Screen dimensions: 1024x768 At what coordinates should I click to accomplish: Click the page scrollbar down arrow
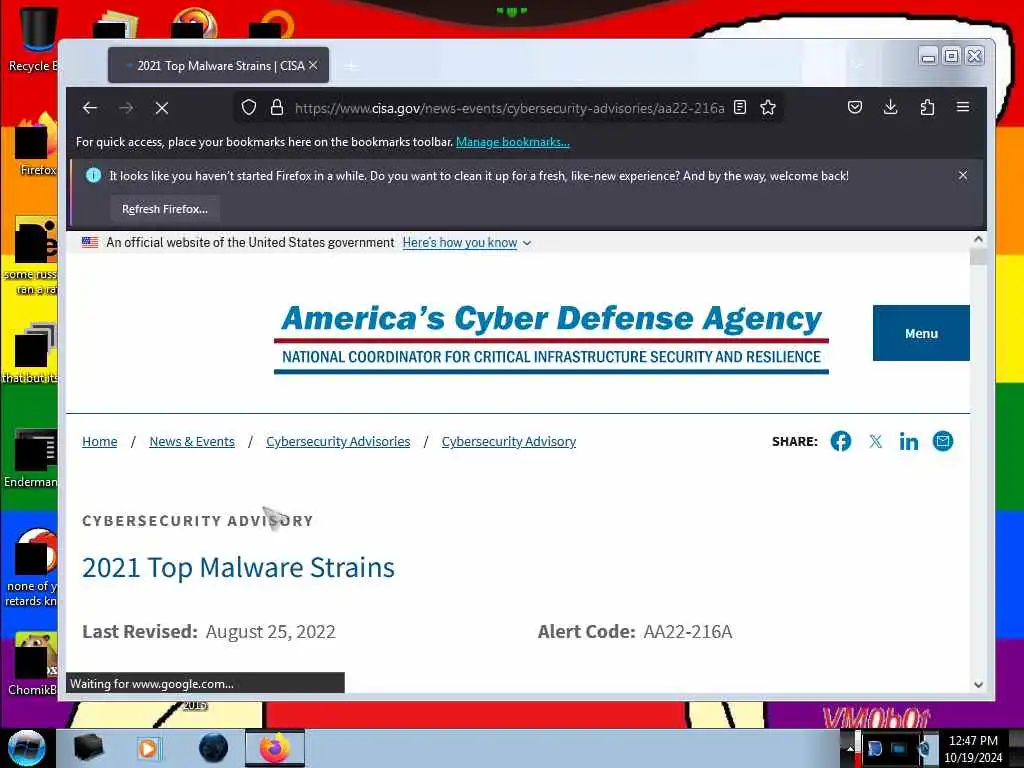click(978, 684)
